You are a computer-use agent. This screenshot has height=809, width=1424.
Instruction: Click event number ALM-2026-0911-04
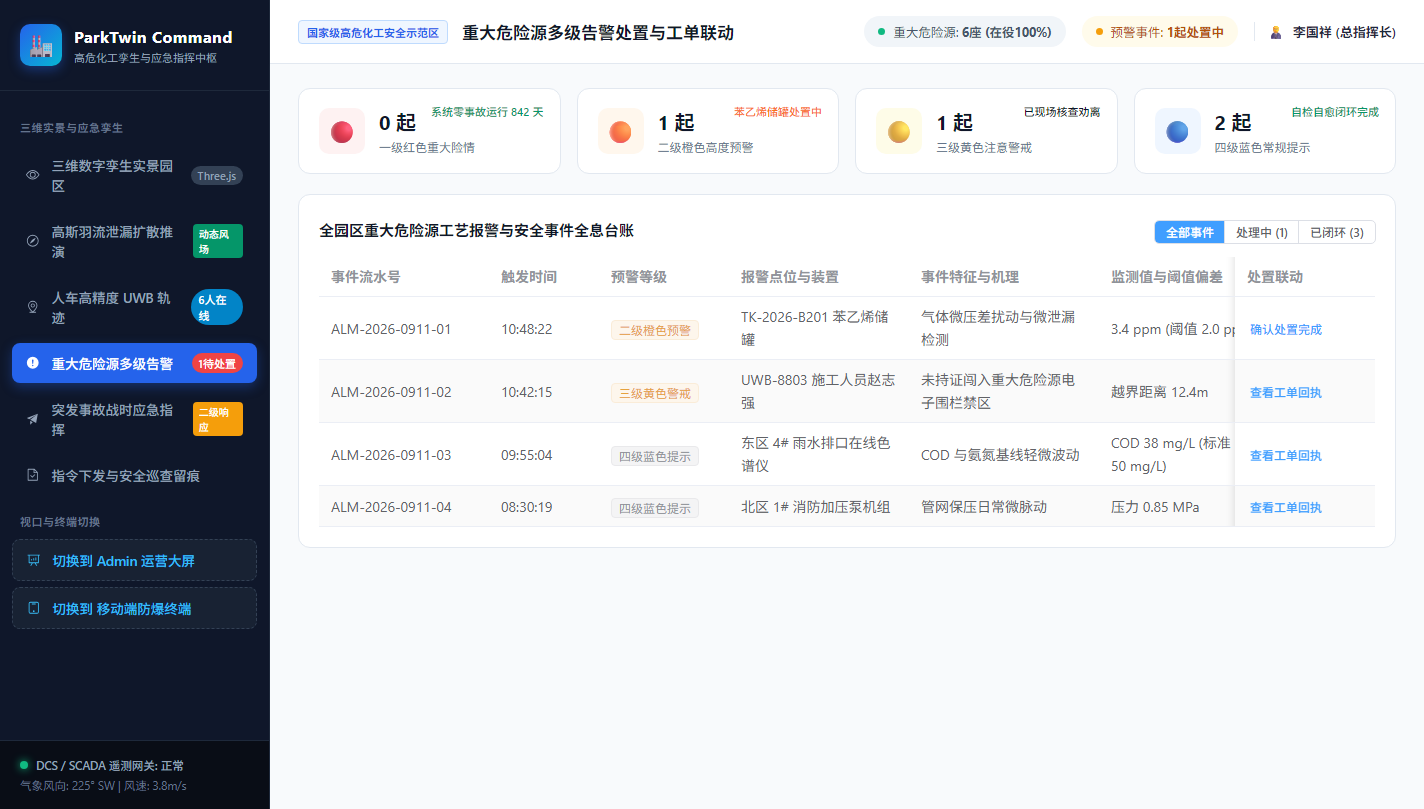391,507
